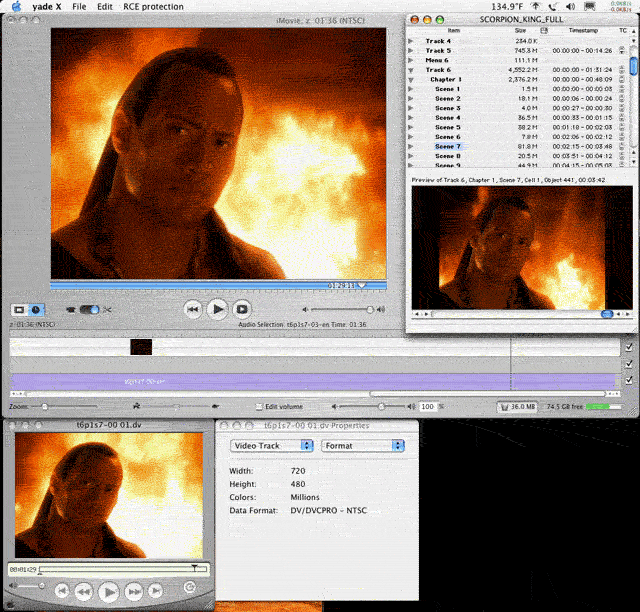Screen dimensions: 640x612
Task: Open the trash showing 36.0 MB
Action: point(517,407)
